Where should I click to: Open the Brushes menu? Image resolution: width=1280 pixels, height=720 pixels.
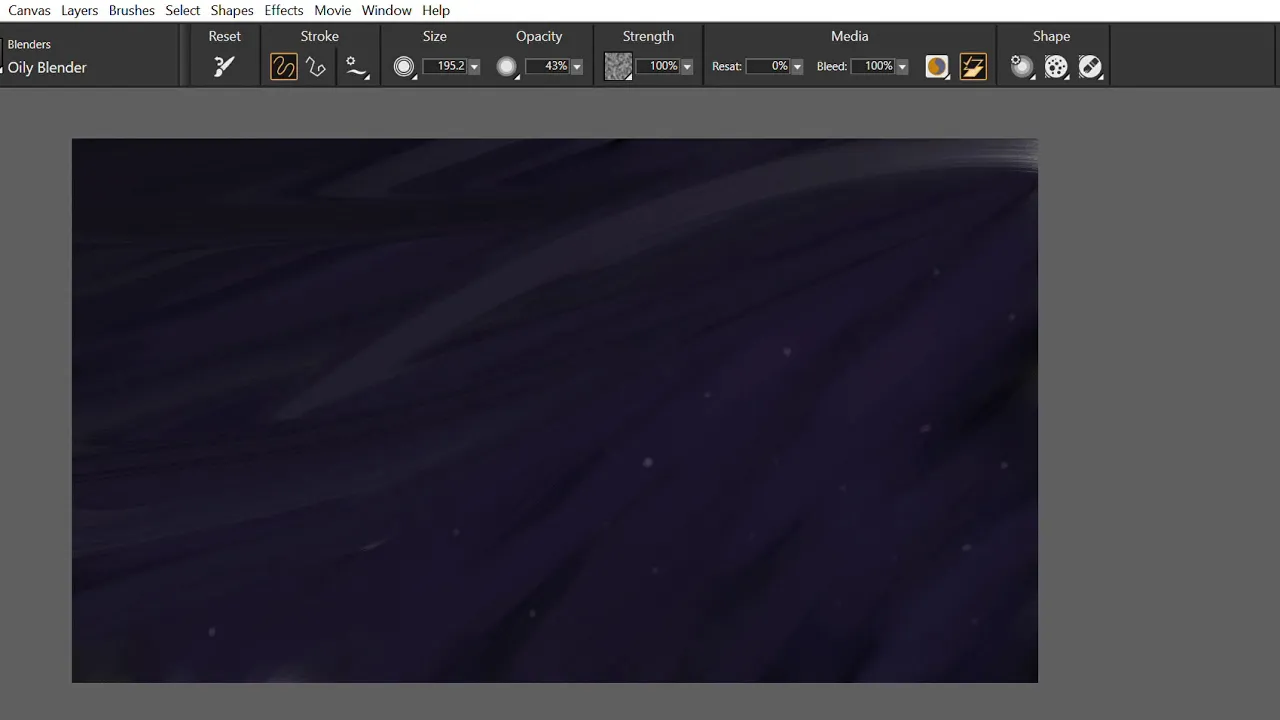(x=131, y=10)
